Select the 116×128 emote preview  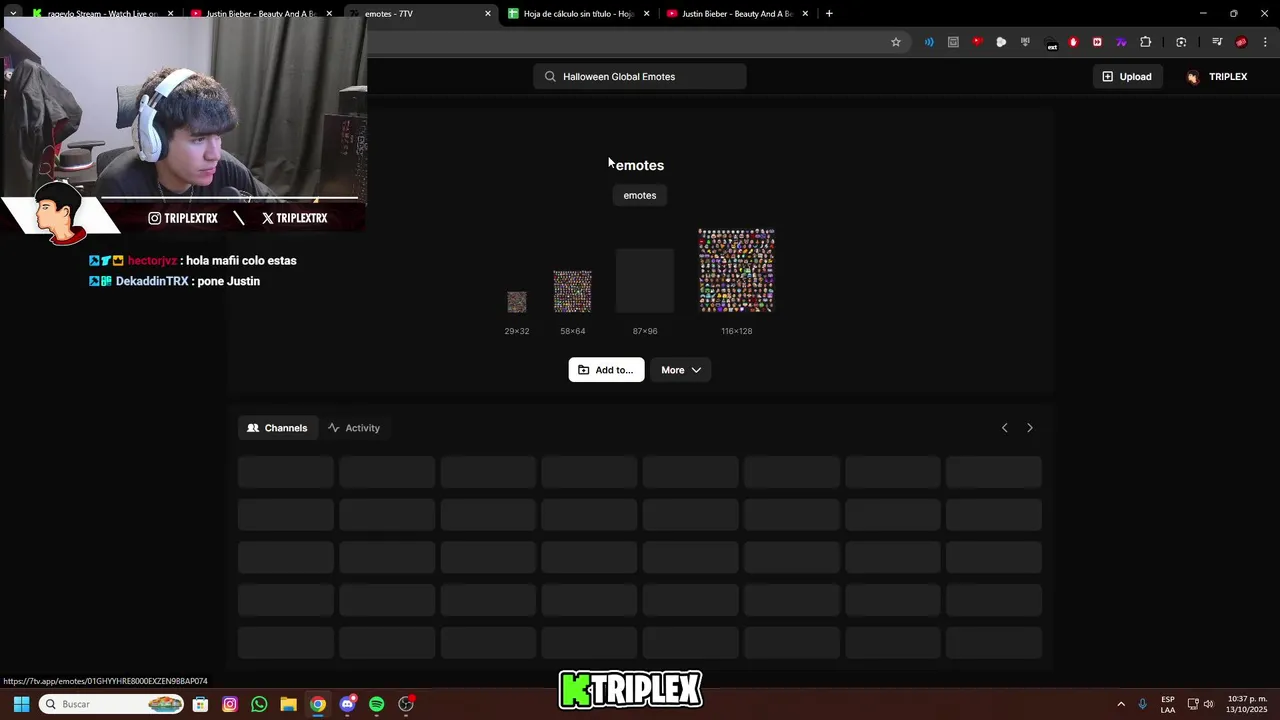(737, 270)
